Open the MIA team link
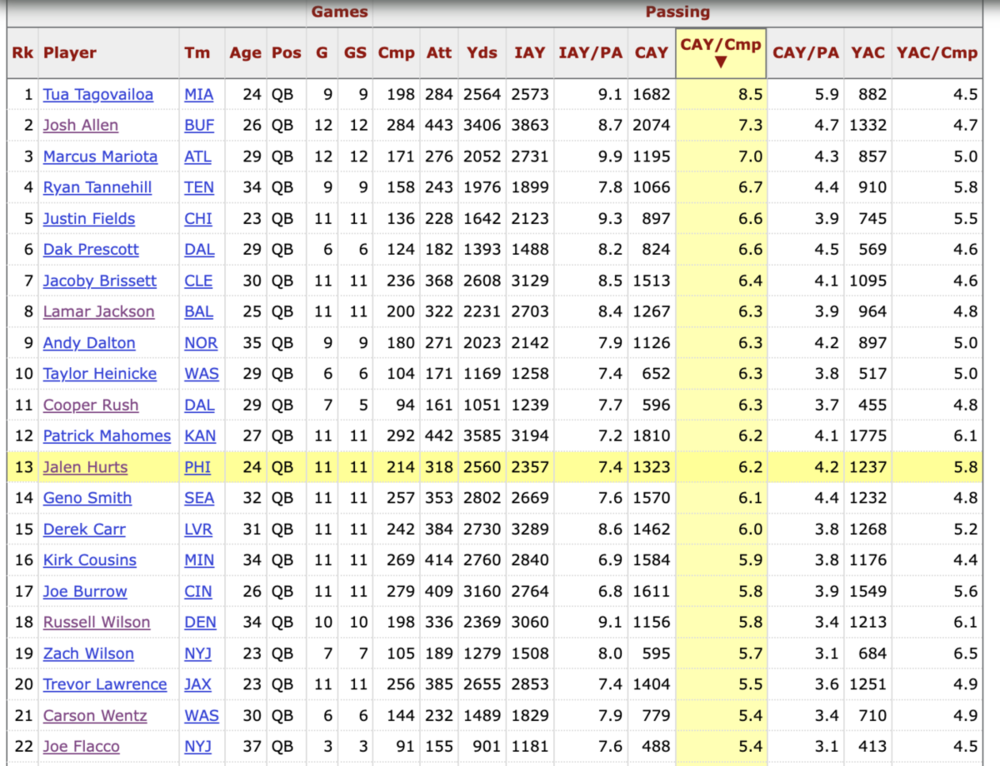This screenshot has height=766, width=1000. [199, 94]
